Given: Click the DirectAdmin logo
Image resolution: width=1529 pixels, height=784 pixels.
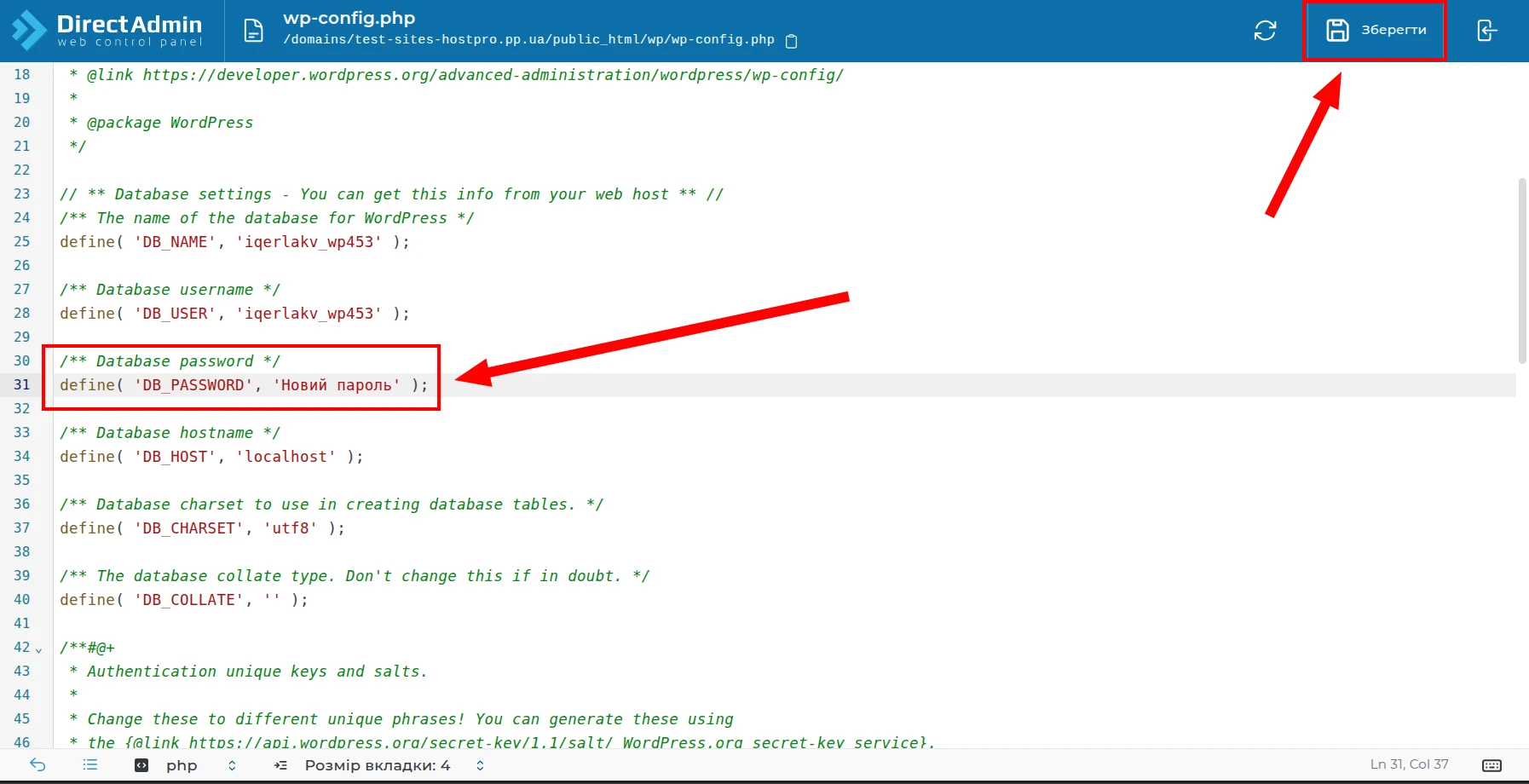Looking at the screenshot, I should pos(107,30).
